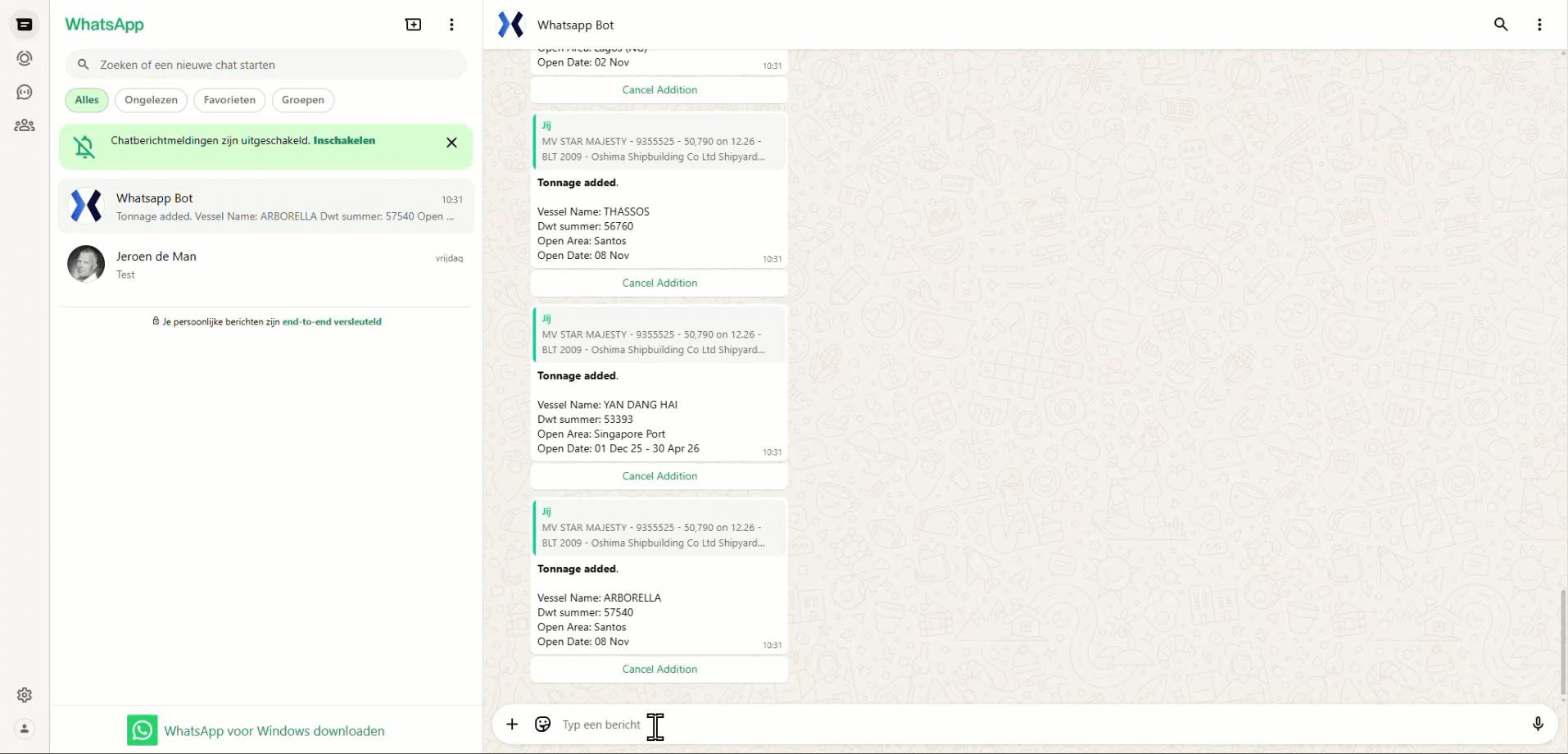Viewport: 1568px width, 754px height.
Task: Open your profile avatar at bottom left
Action: point(23,728)
